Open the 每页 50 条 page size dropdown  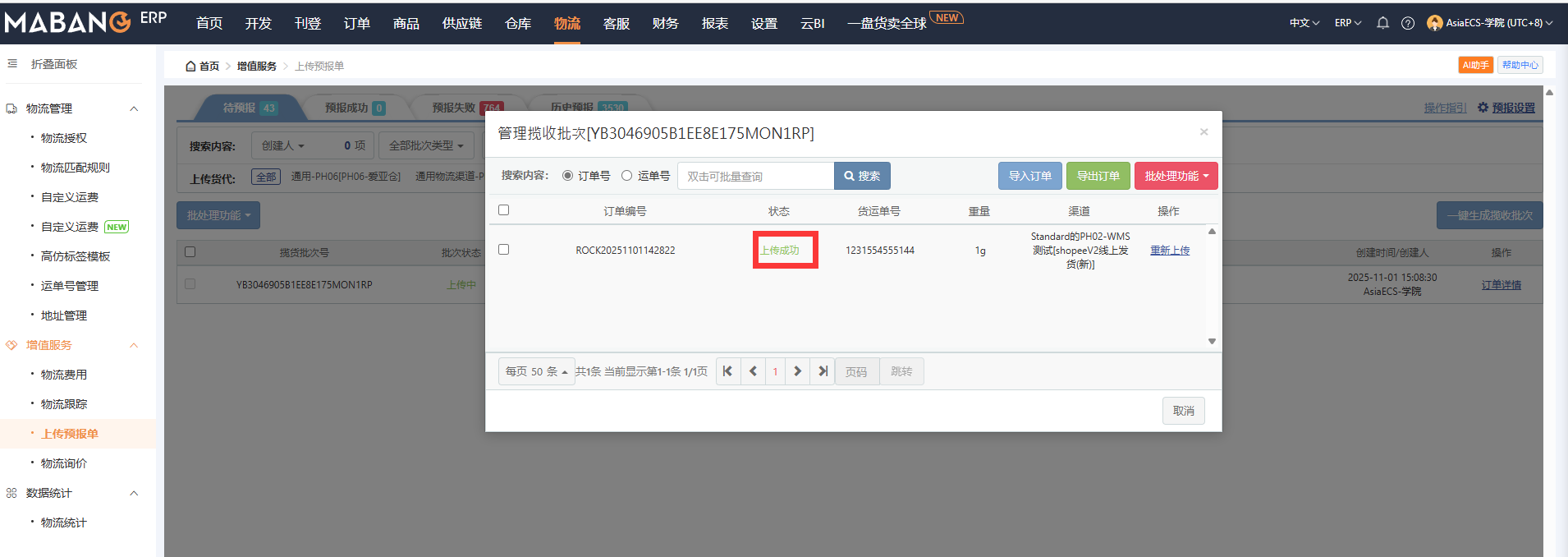pyautogui.click(x=536, y=371)
